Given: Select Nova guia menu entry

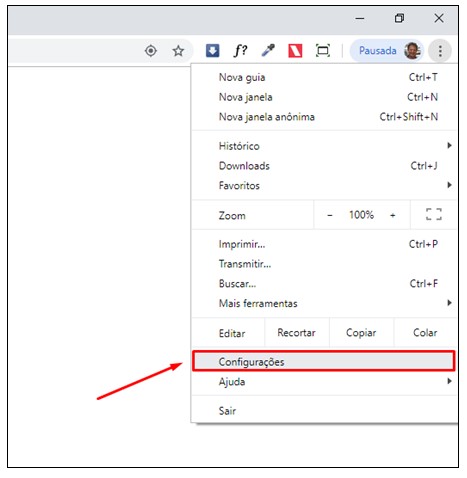Looking at the screenshot, I should click(x=324, y=77).
